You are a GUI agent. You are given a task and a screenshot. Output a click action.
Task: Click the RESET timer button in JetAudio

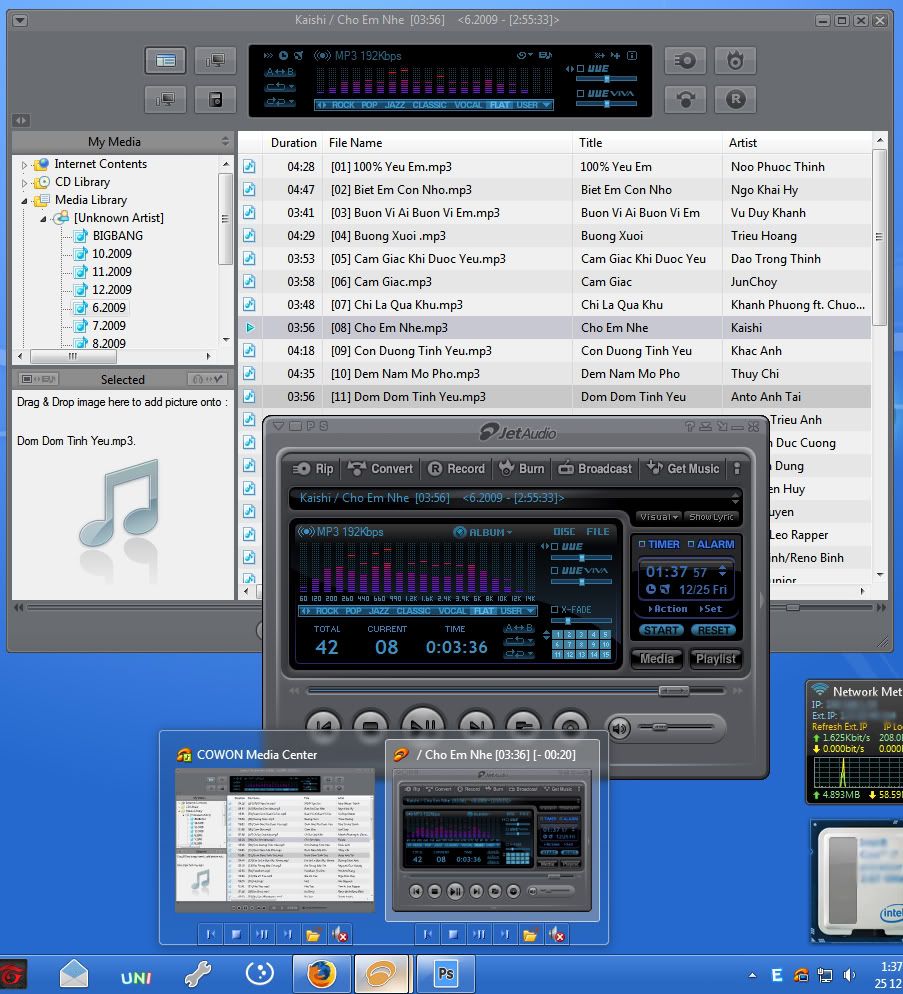click(713, 630)
